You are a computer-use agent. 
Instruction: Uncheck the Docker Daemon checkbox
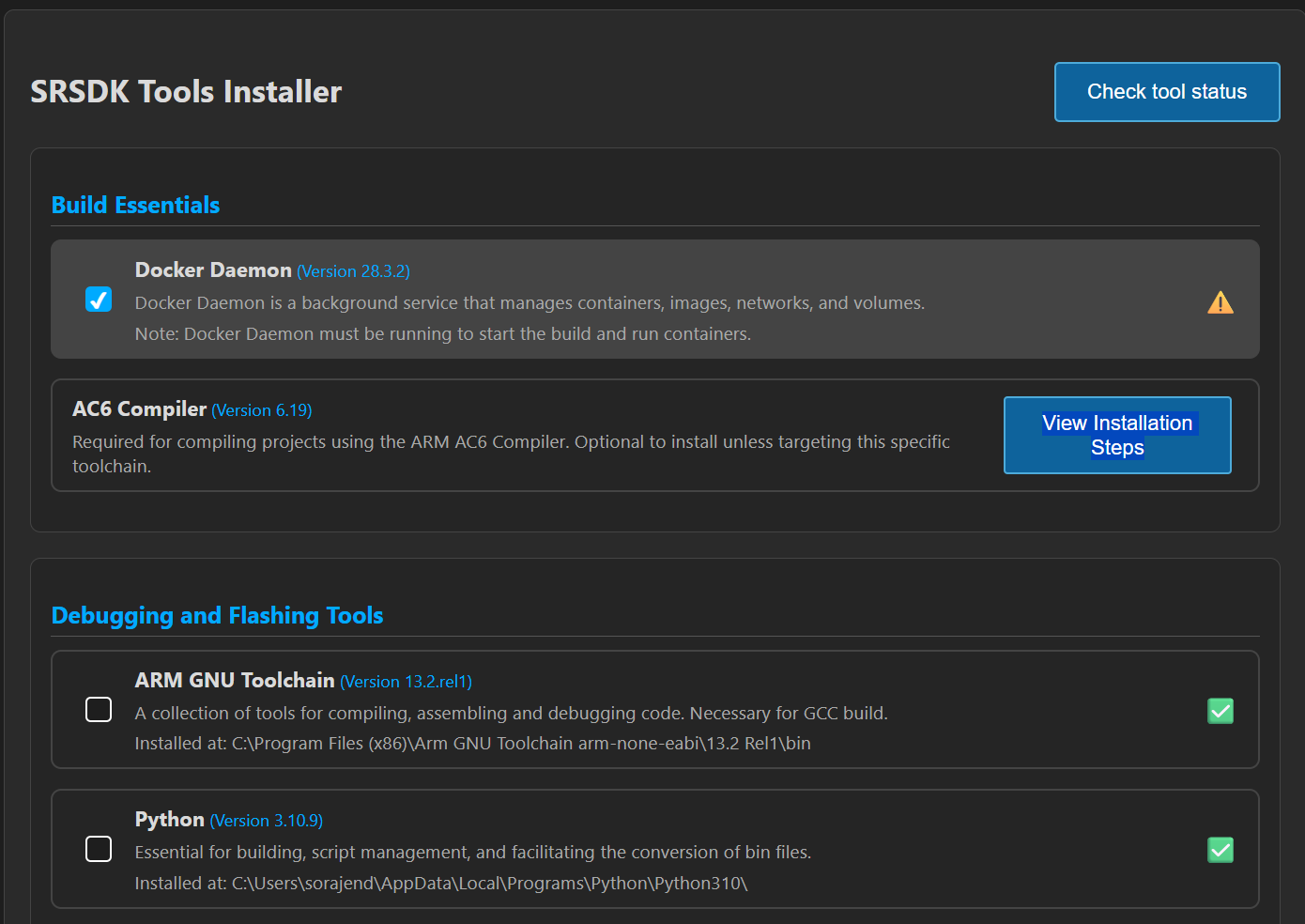(x=99, y=299)
